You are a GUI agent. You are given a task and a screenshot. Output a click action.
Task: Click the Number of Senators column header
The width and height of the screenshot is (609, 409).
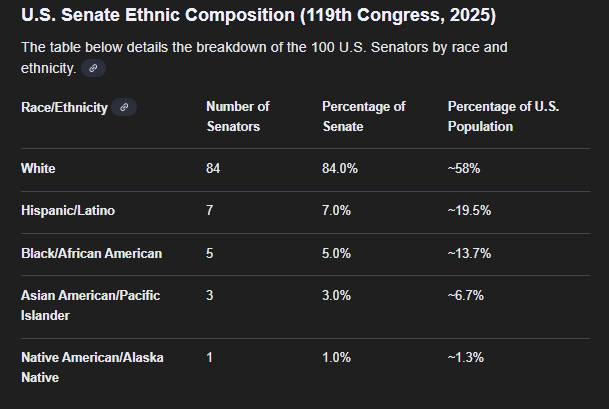pos(238,117)
